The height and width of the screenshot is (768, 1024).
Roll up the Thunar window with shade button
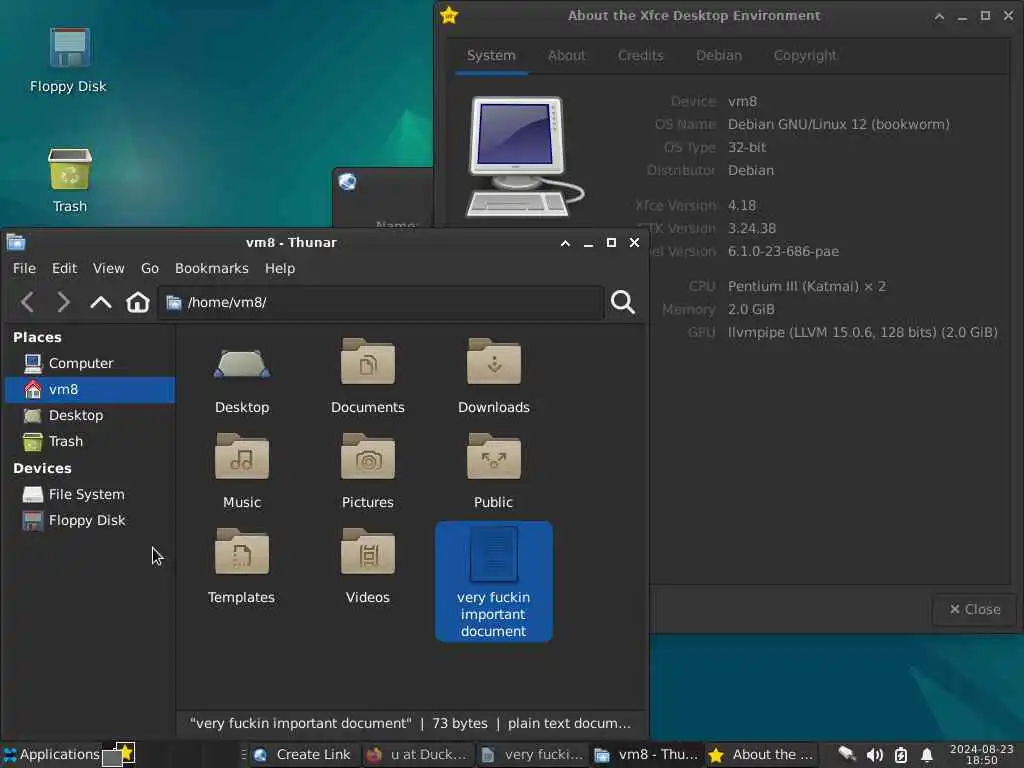566,243
